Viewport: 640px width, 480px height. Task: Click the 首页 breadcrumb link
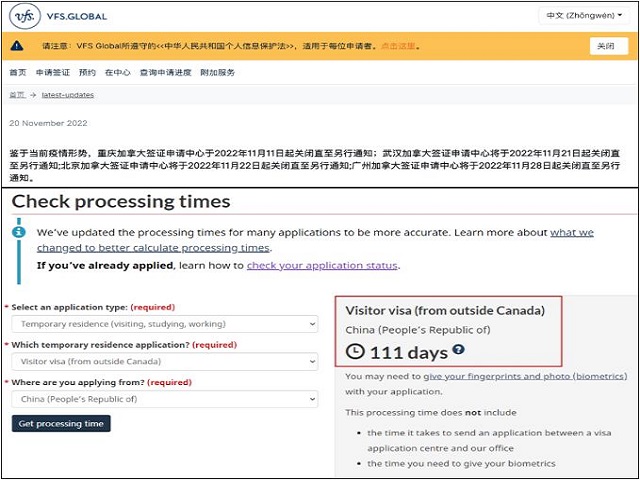coord(18,95)
